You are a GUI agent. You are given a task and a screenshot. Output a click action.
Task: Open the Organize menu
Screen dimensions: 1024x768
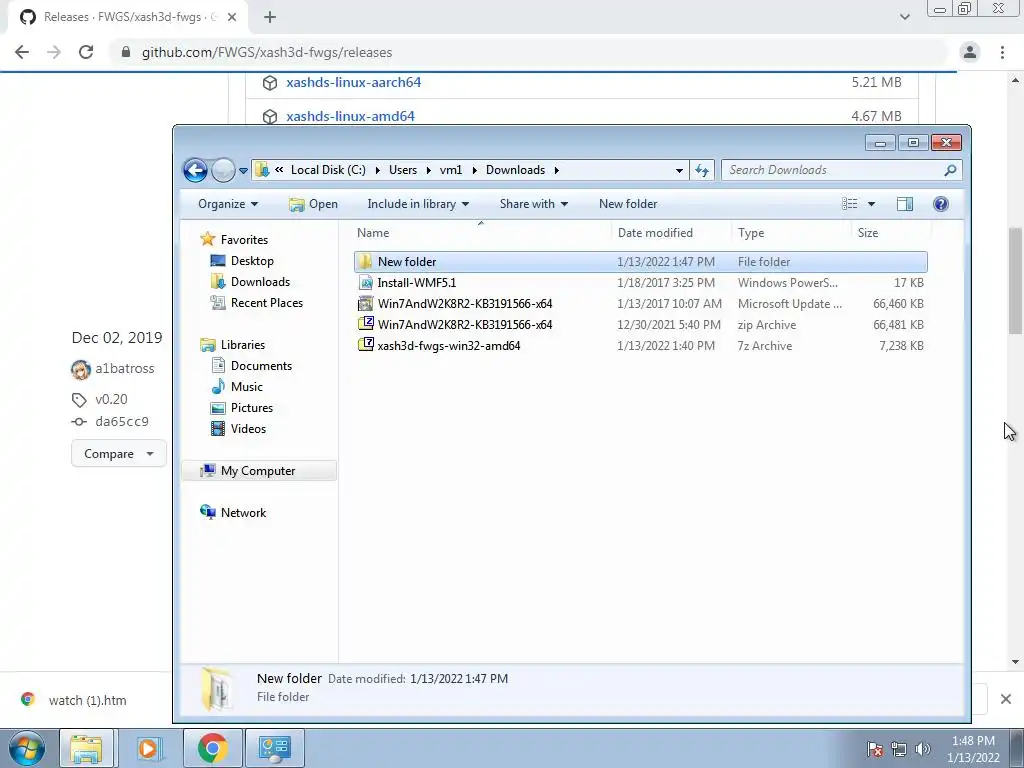point(228,204)
